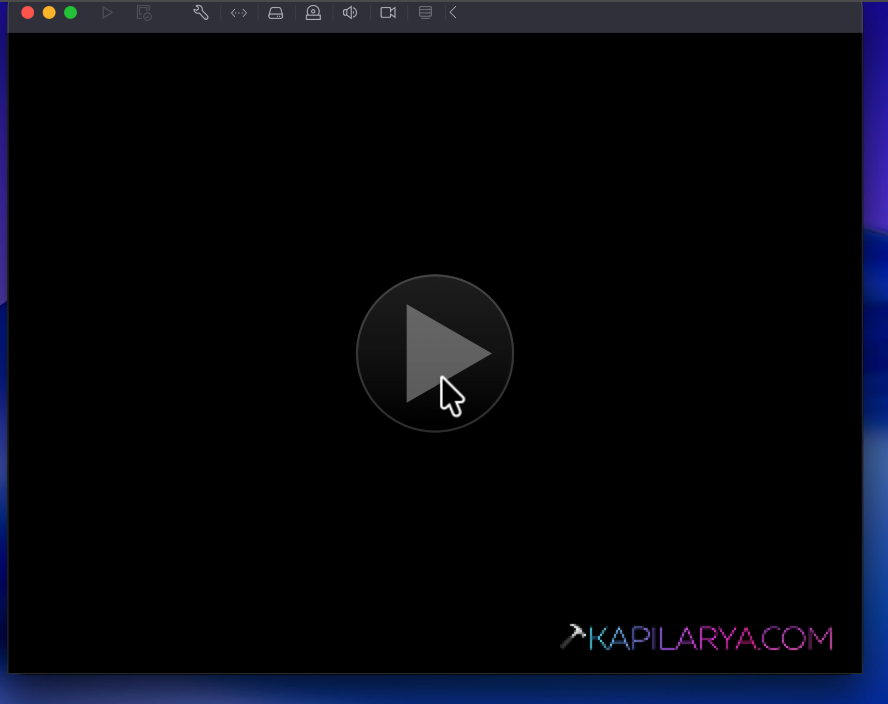Image resolution: width=888 pixels, height=704 pixels.
Task: Open the wrench VM configuration icon
Action: [200, 13]
